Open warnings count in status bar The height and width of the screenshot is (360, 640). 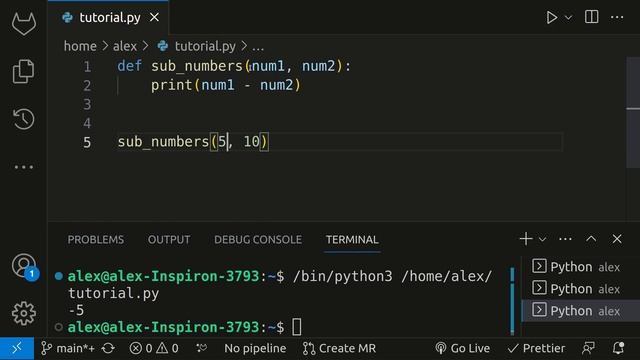click(167, 349)
